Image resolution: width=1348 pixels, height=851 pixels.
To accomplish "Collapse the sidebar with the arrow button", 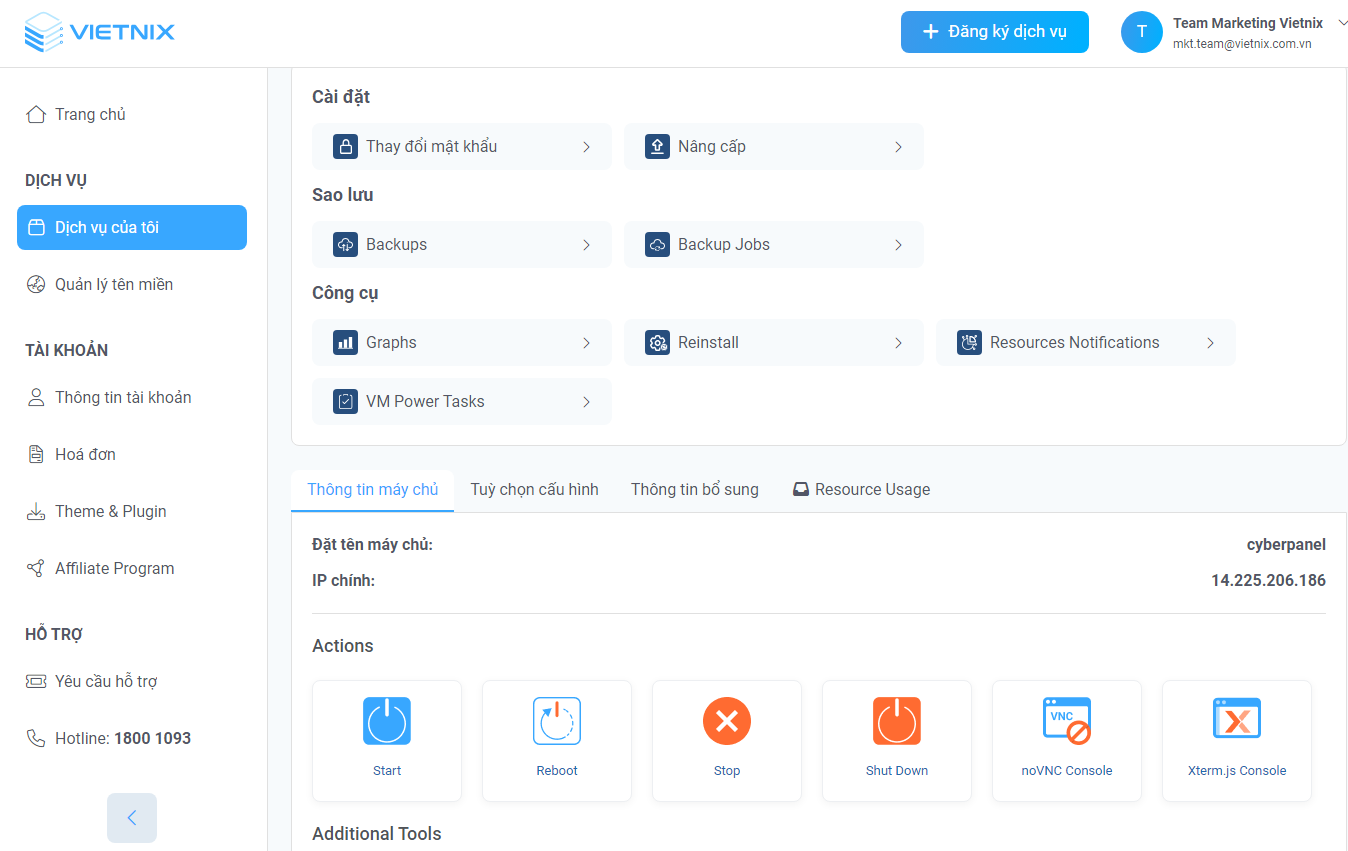I will coord(131,817).
